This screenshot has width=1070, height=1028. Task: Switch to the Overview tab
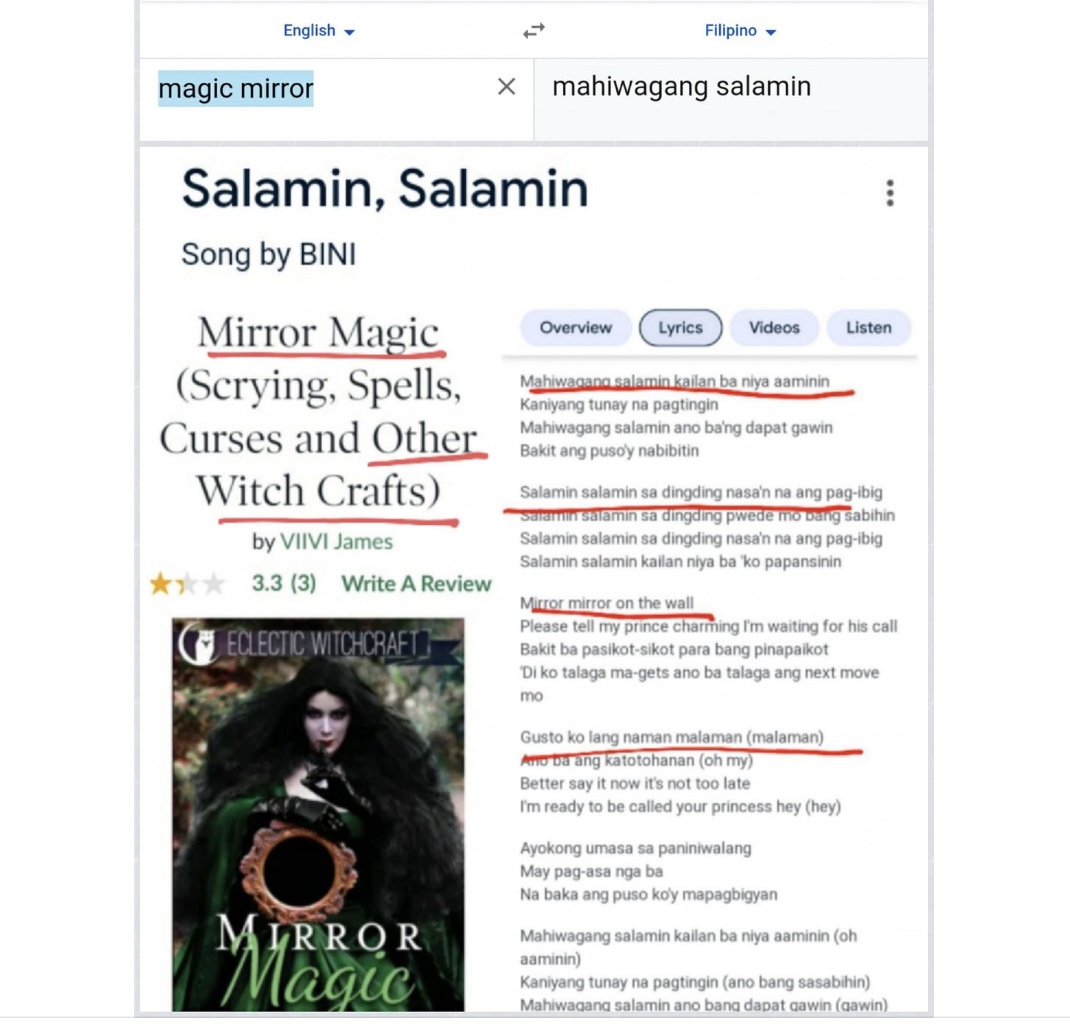(576, 328)
